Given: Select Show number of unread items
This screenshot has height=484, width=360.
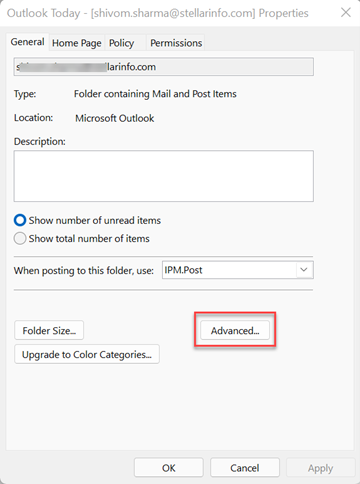Looking at the screenshot, I should [87, 220].
